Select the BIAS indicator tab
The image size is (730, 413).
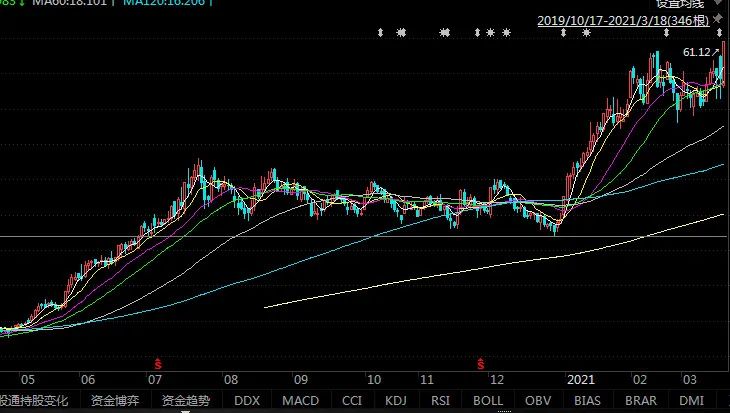click(x=588, y=401)
